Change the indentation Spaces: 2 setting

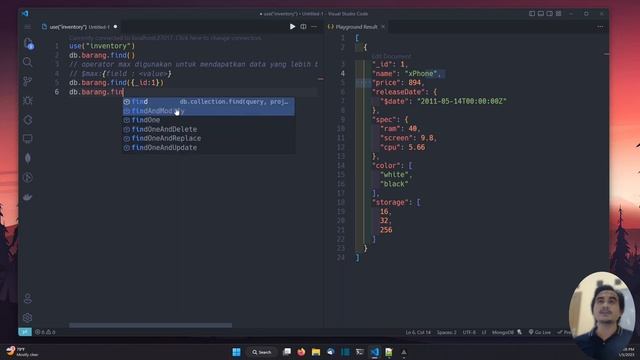[x=447, y=332]
